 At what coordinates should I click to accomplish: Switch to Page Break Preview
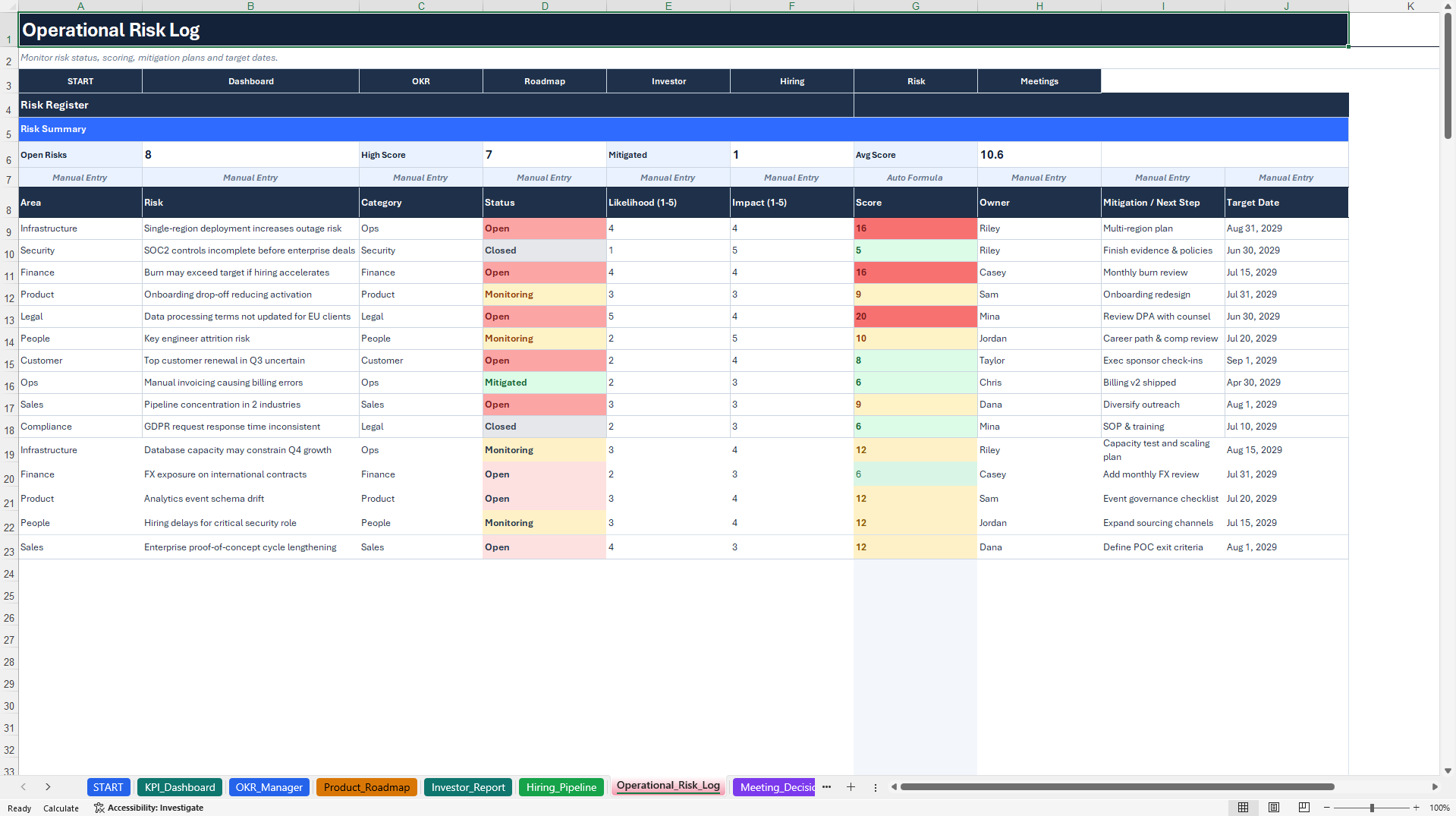click(1304, 808)
